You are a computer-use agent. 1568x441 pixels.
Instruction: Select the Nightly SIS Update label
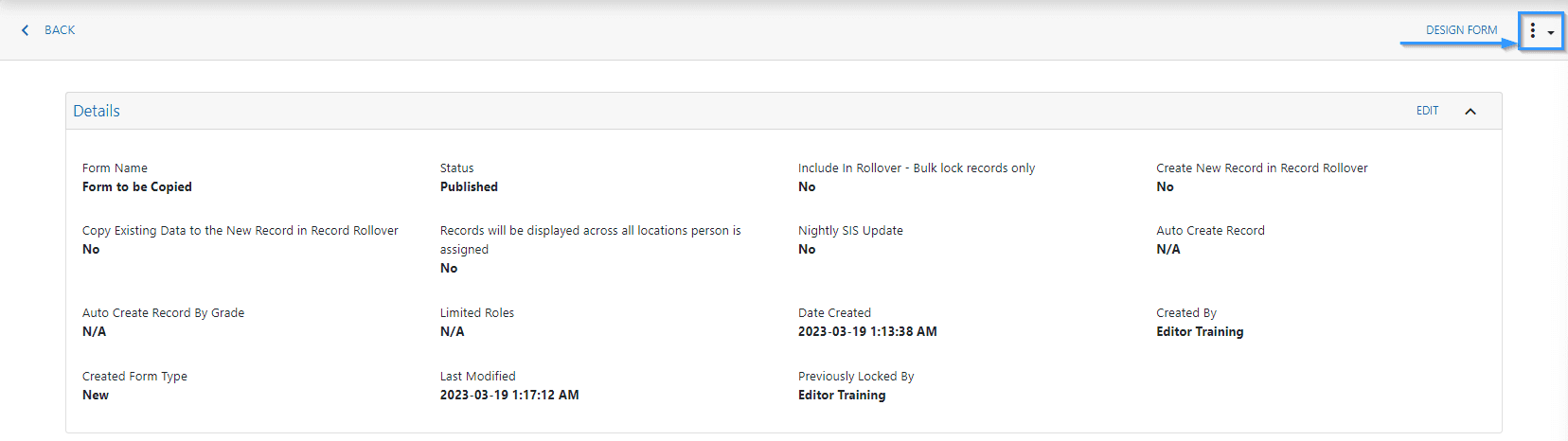[x=850, y=231]
